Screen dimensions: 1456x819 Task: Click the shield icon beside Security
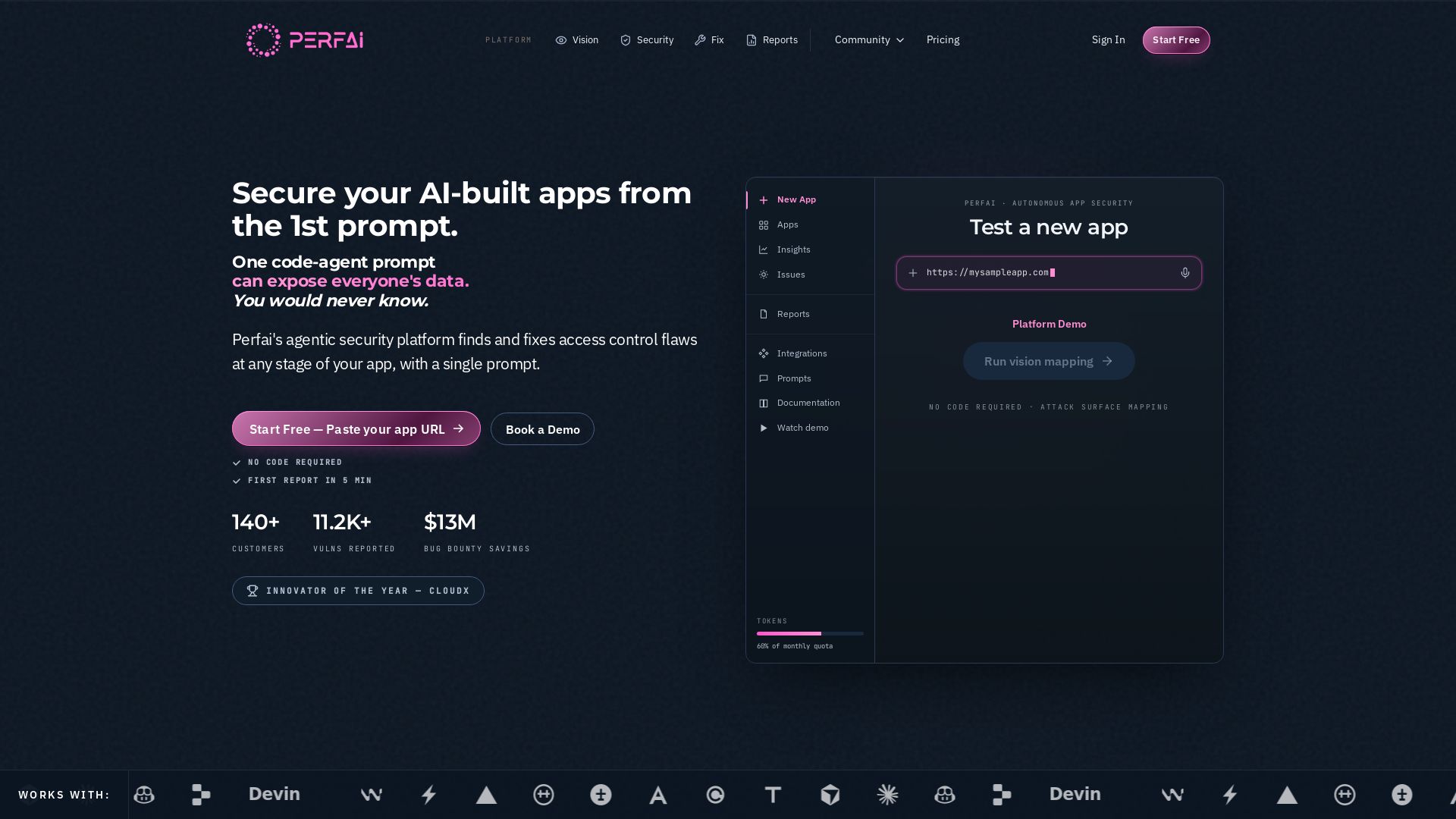tap(626, 40)
